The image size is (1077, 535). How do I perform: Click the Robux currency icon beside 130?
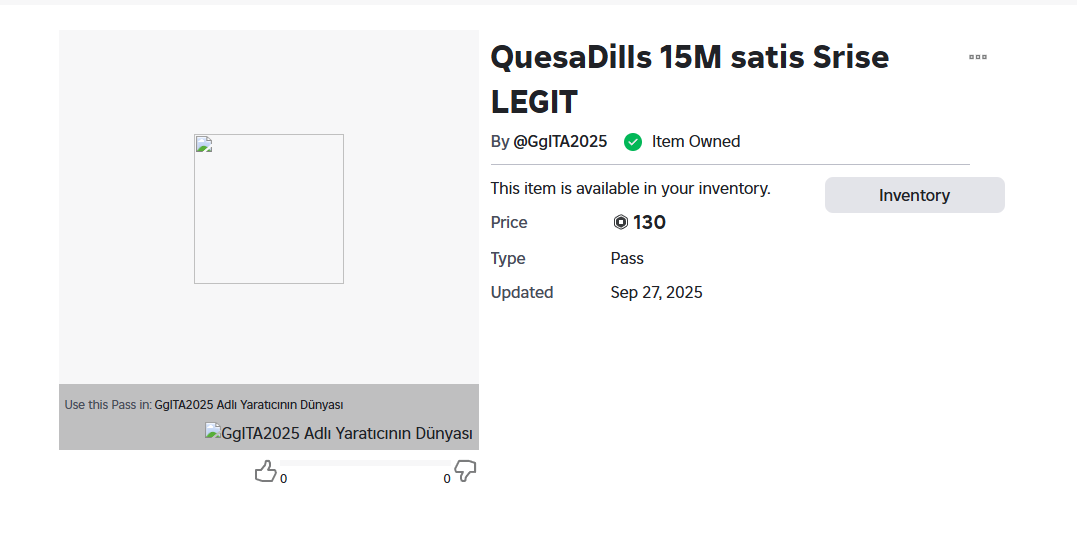[620, 223]
